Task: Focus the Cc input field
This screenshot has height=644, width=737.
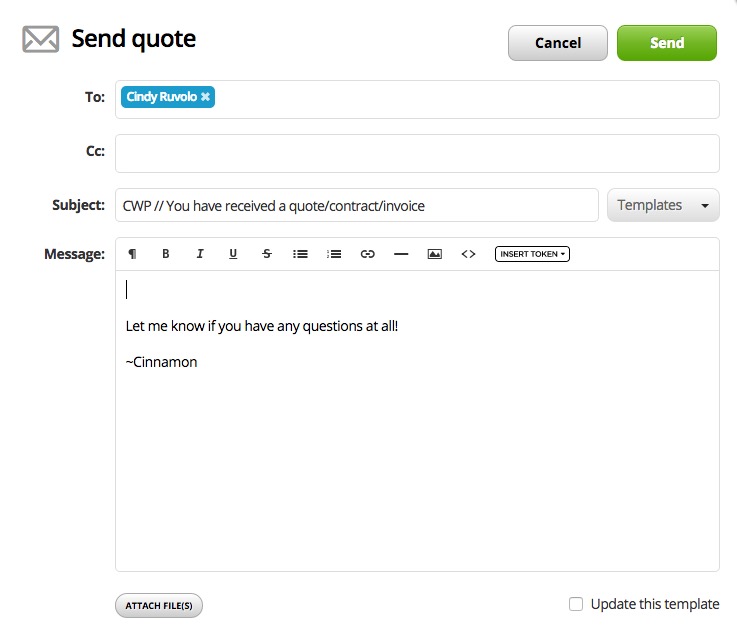Action: pos(417,153)
